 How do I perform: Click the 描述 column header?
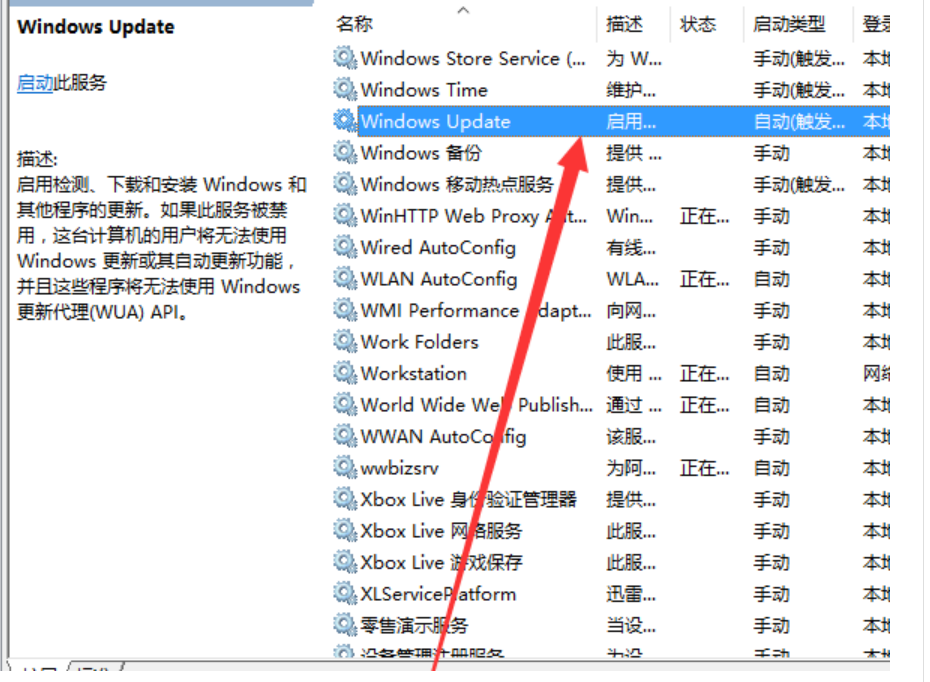pos(624,24)
